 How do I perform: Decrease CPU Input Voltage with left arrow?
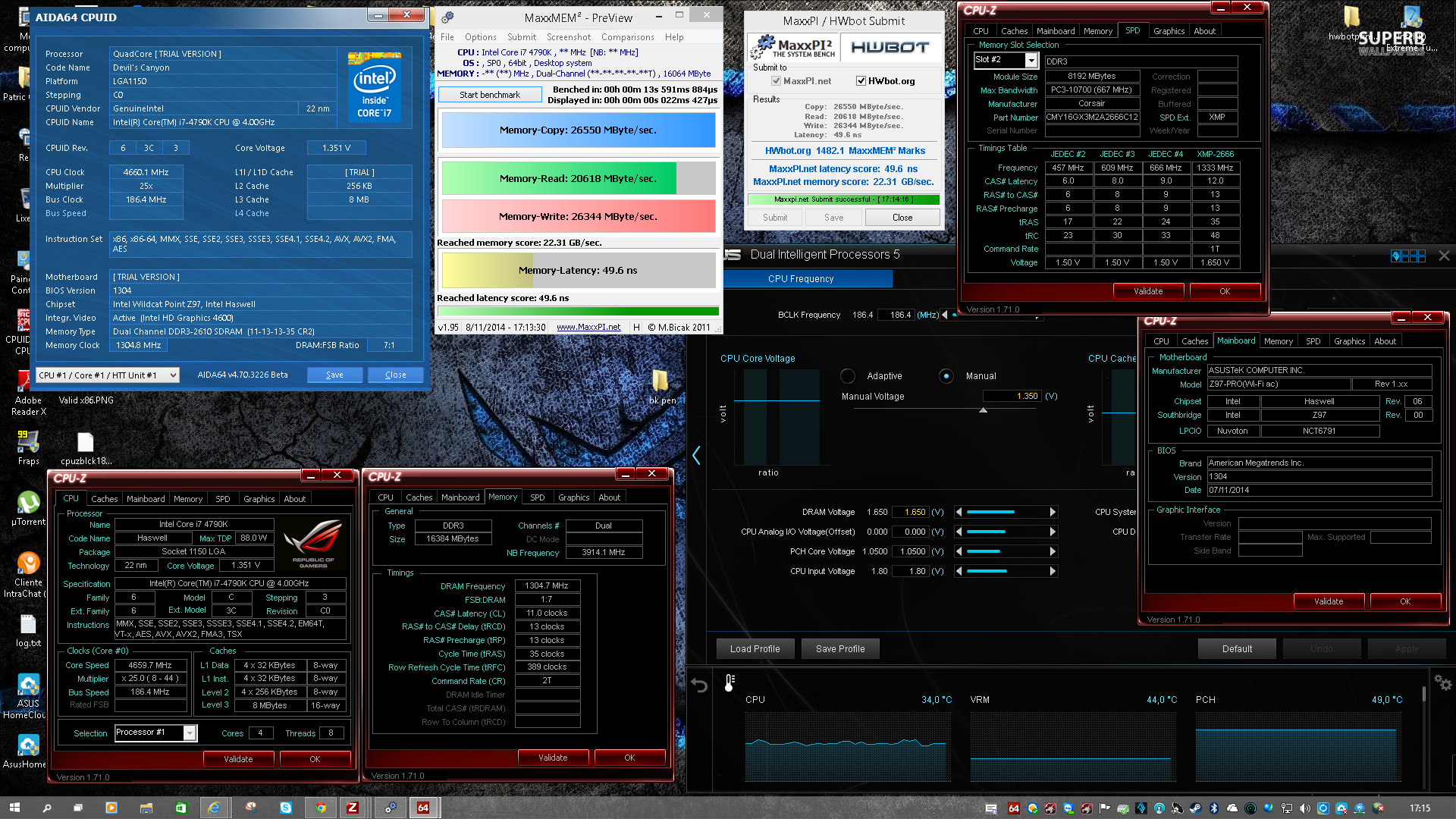point(959,572)
